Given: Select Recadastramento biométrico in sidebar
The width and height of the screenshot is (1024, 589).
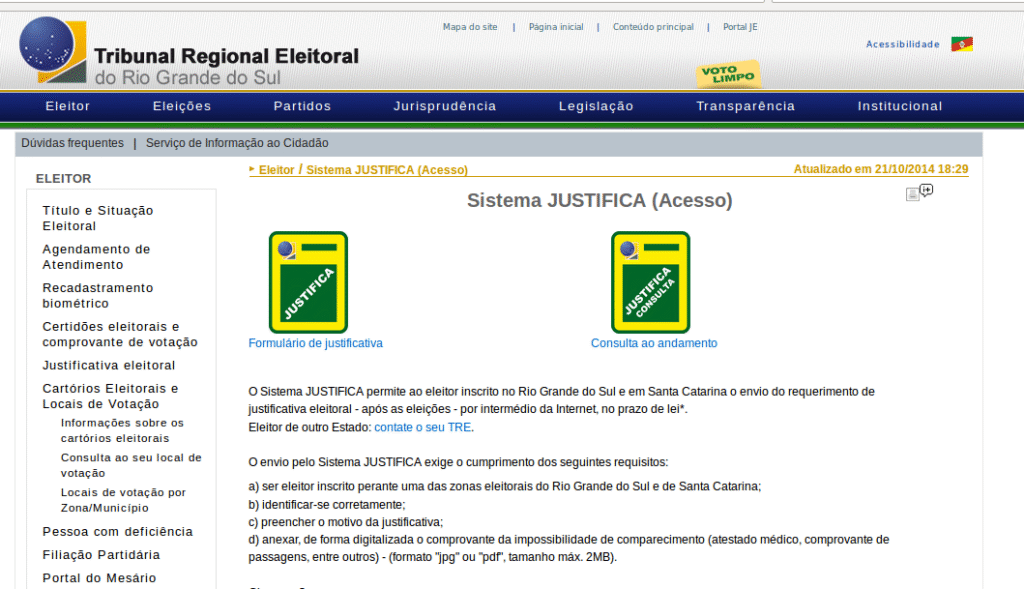Looking at the screenshot, I should 98,295.
